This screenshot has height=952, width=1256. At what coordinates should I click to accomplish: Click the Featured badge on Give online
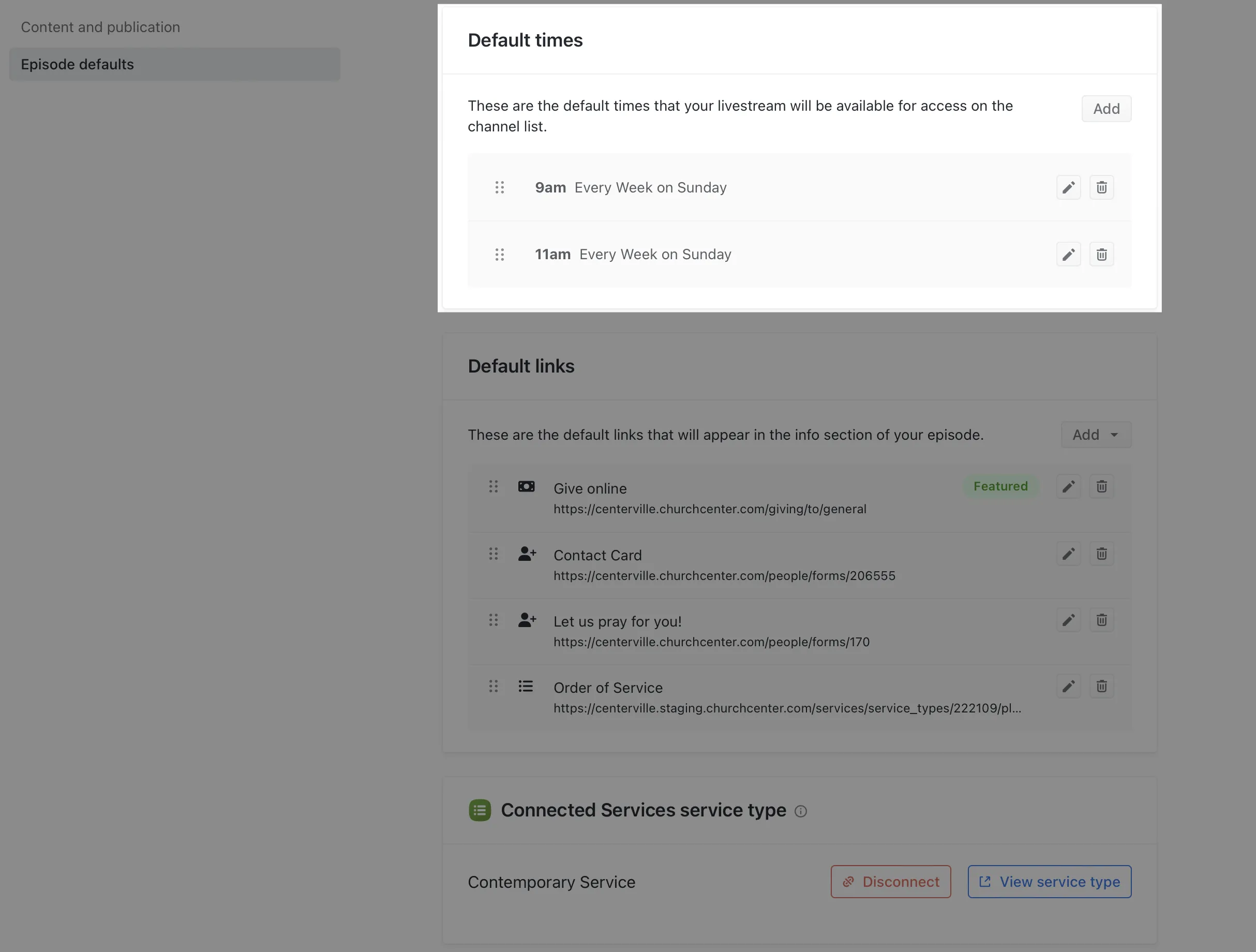pyautogui.click(x=1000, y=486)
